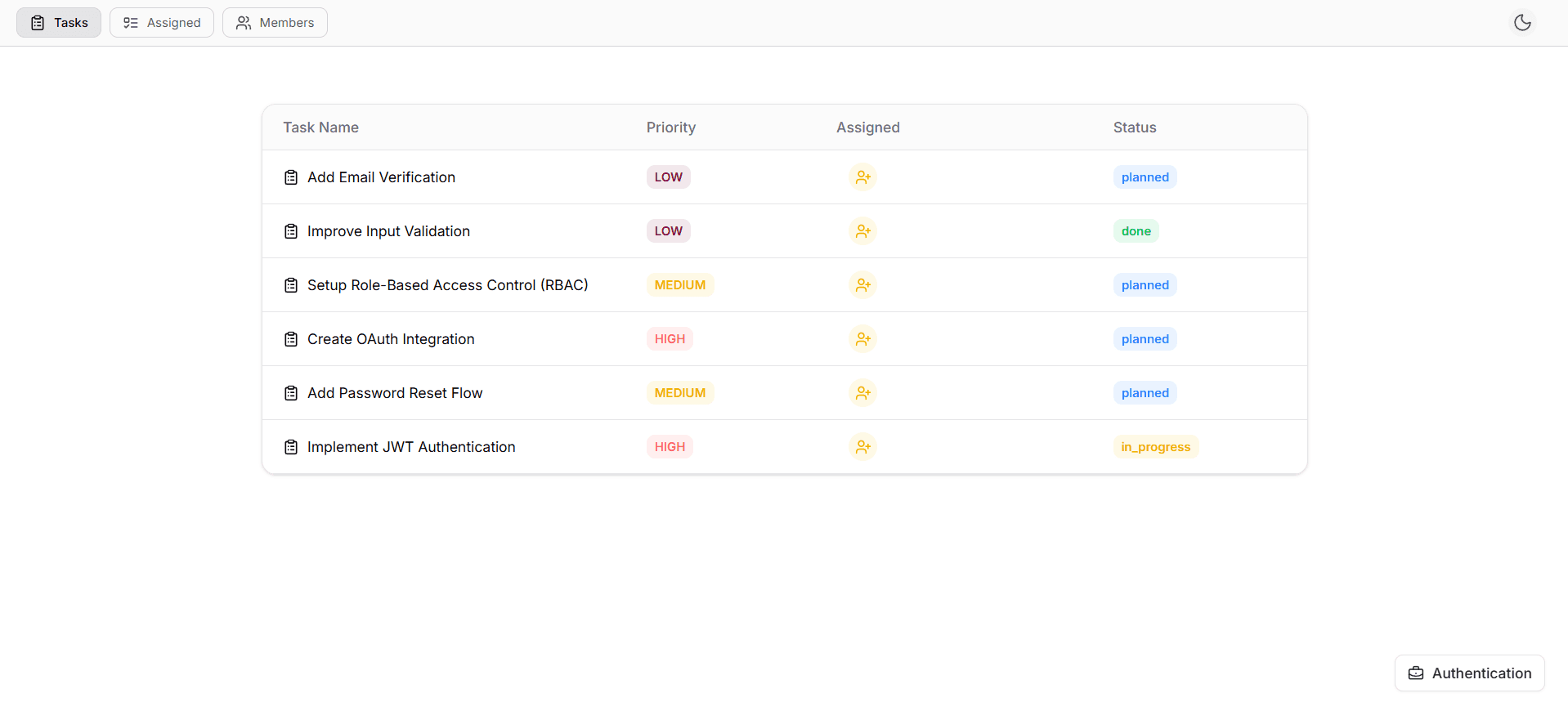The image size is (1568, 711).
Task: Click the Authentication project button
Action: [1469, 673]
